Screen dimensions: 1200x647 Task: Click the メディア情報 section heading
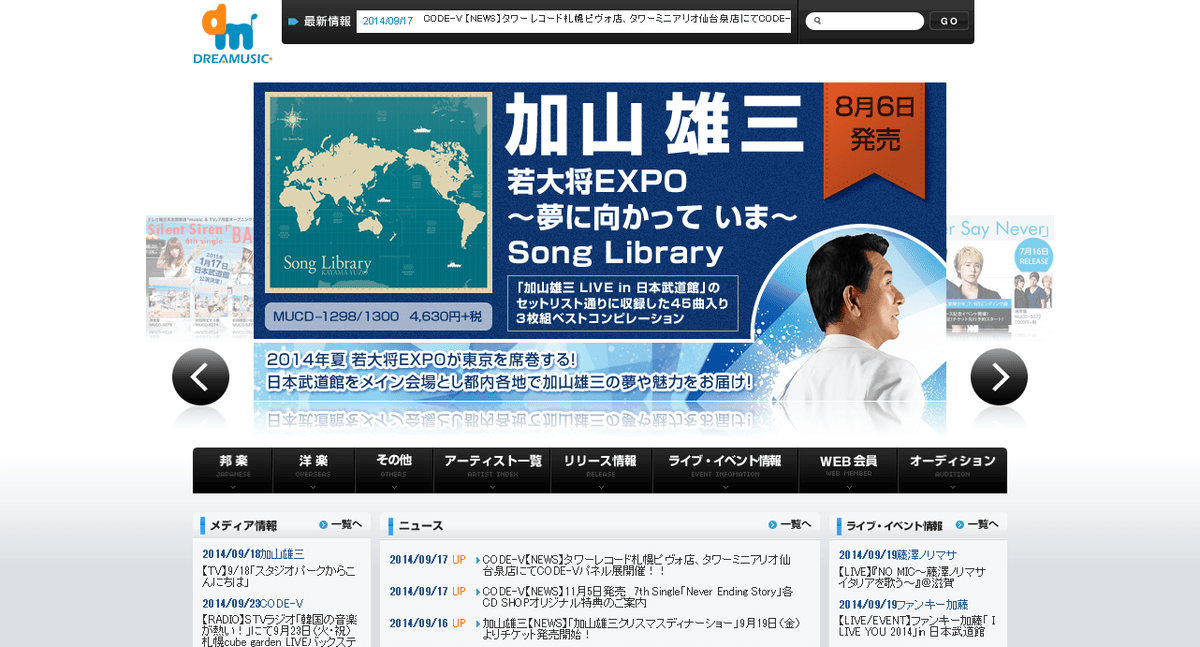pos(243,525)
